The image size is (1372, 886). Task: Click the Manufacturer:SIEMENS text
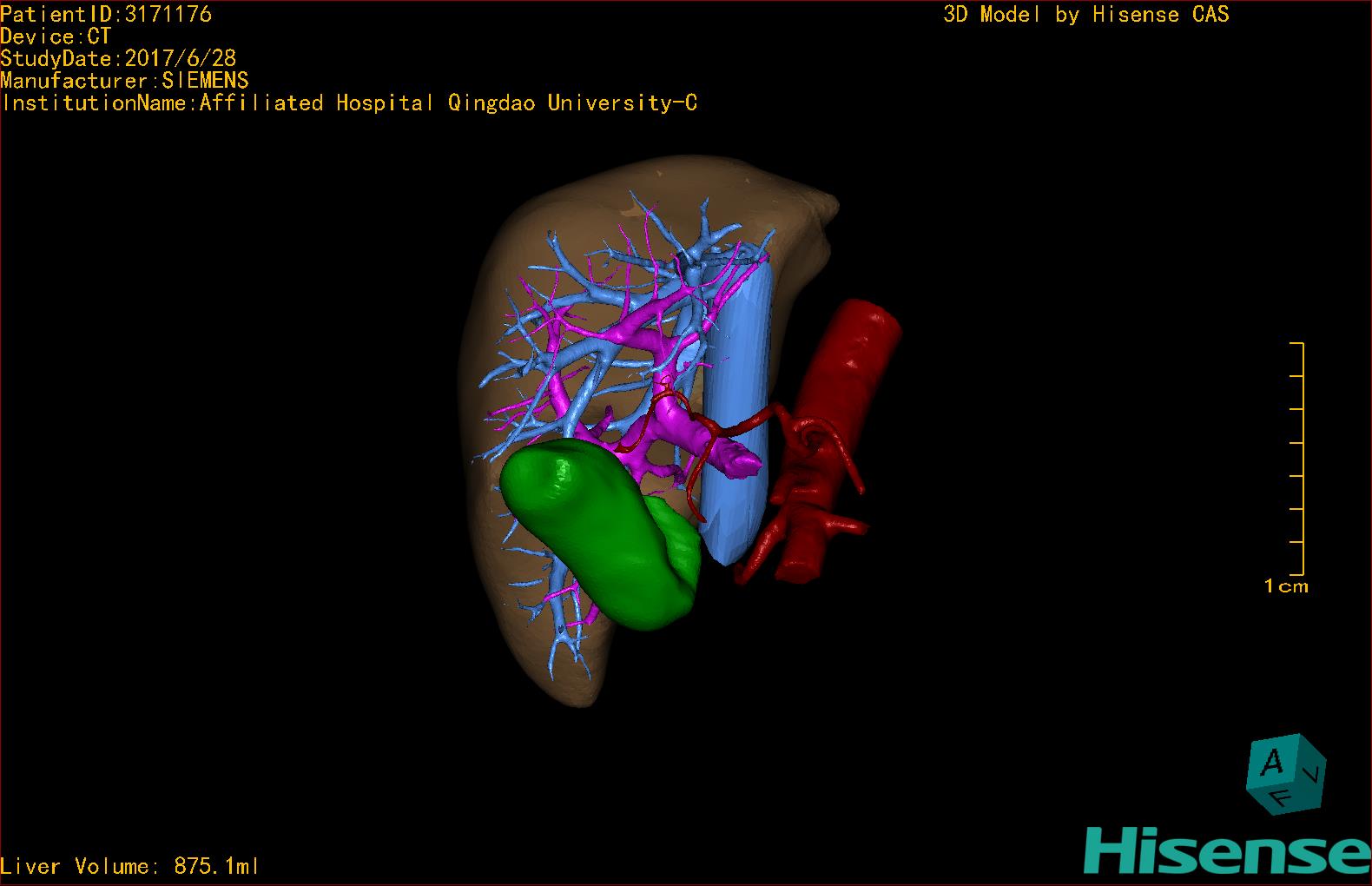point(124,81)
